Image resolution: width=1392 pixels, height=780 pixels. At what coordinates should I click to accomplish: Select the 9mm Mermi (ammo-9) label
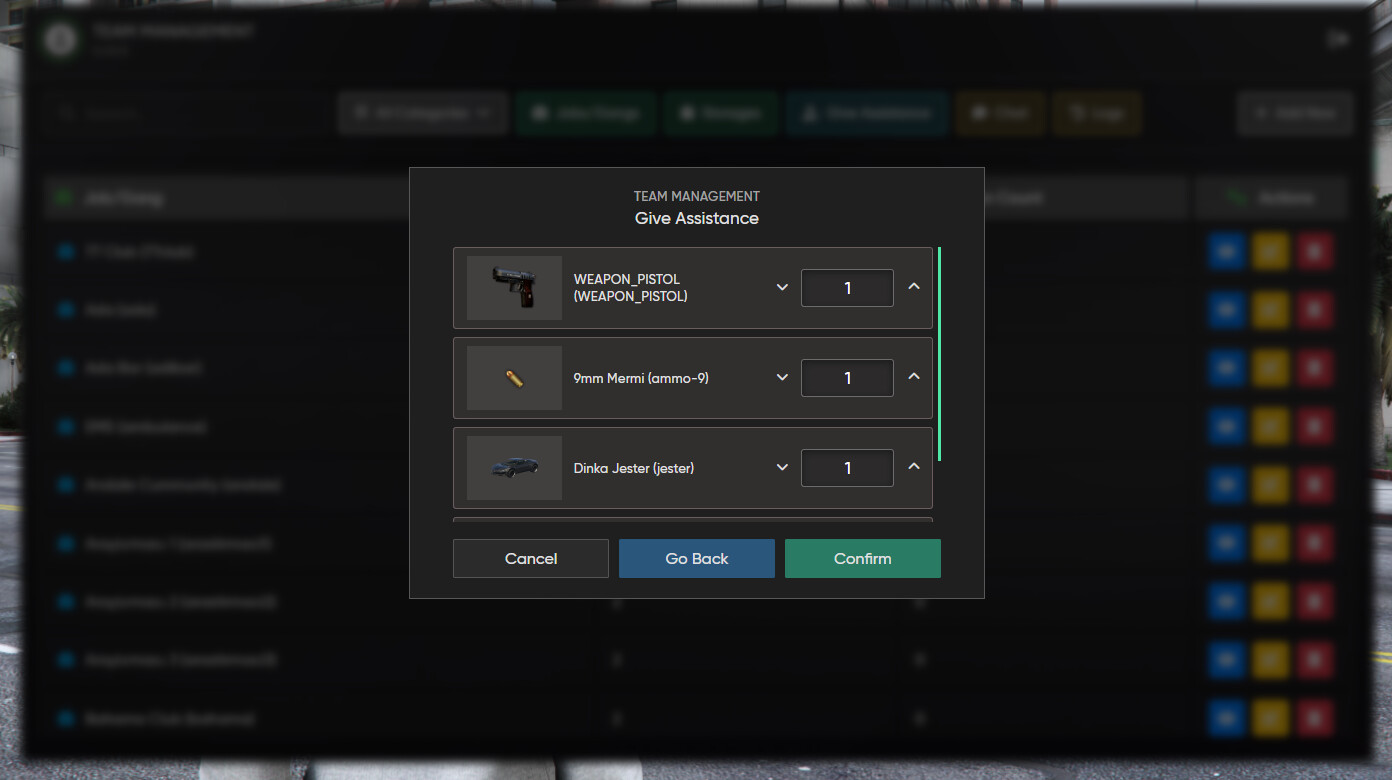coord(641,378)
